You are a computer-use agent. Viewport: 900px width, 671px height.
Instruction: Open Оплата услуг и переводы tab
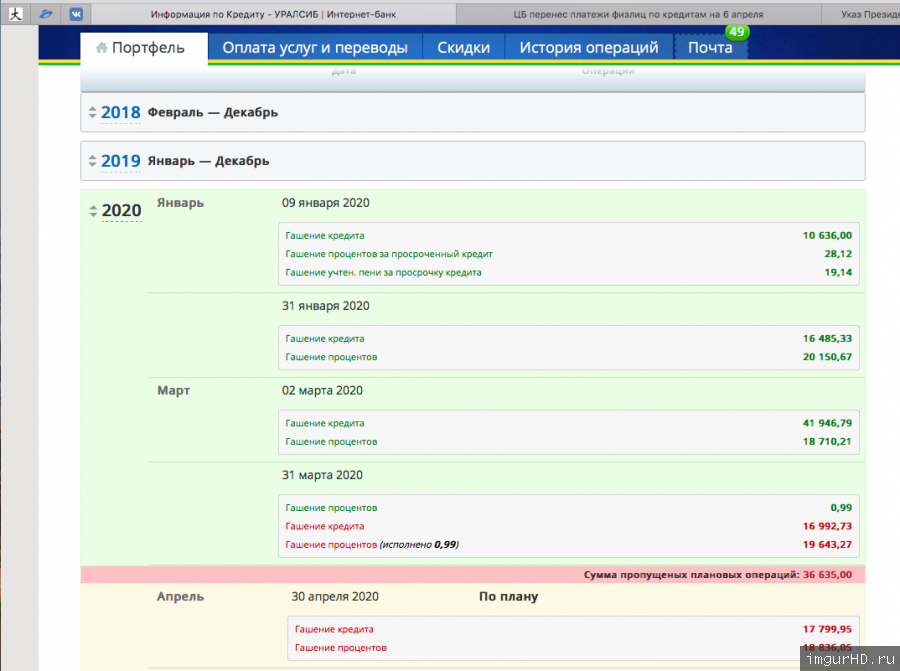tap(315, 48)
